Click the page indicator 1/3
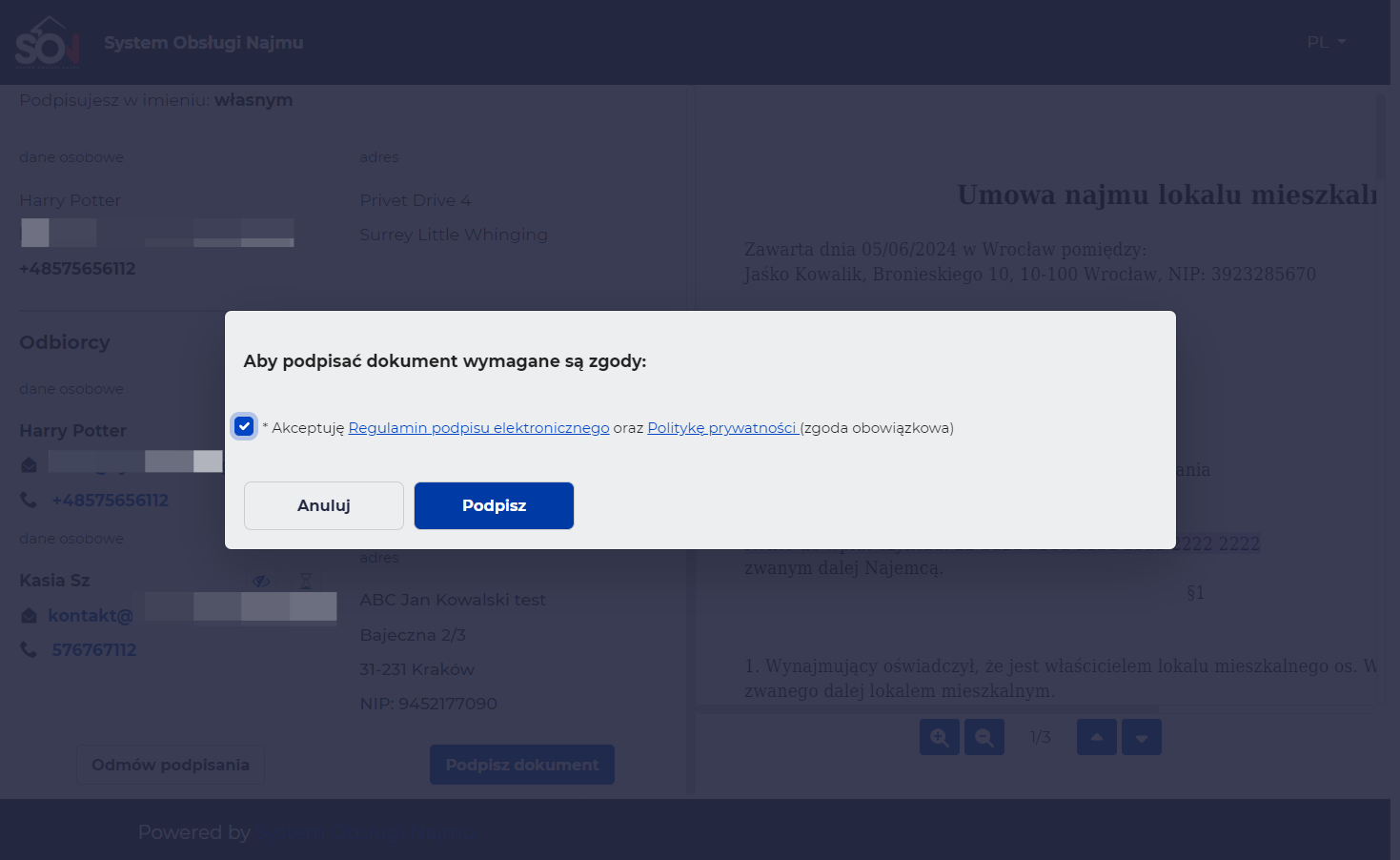 (1041, 737)
